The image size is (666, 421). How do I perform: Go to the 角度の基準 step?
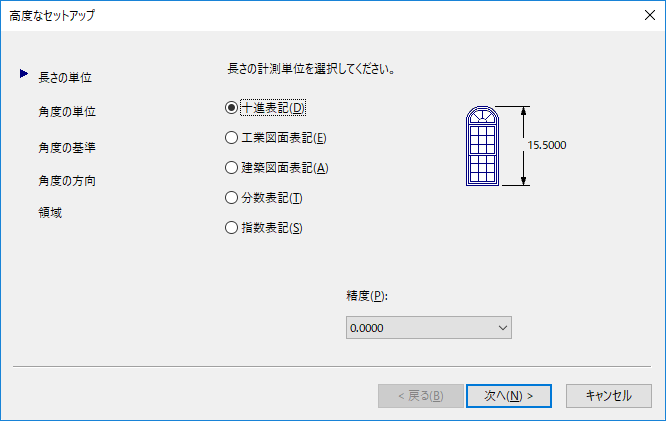pos(67,147)
